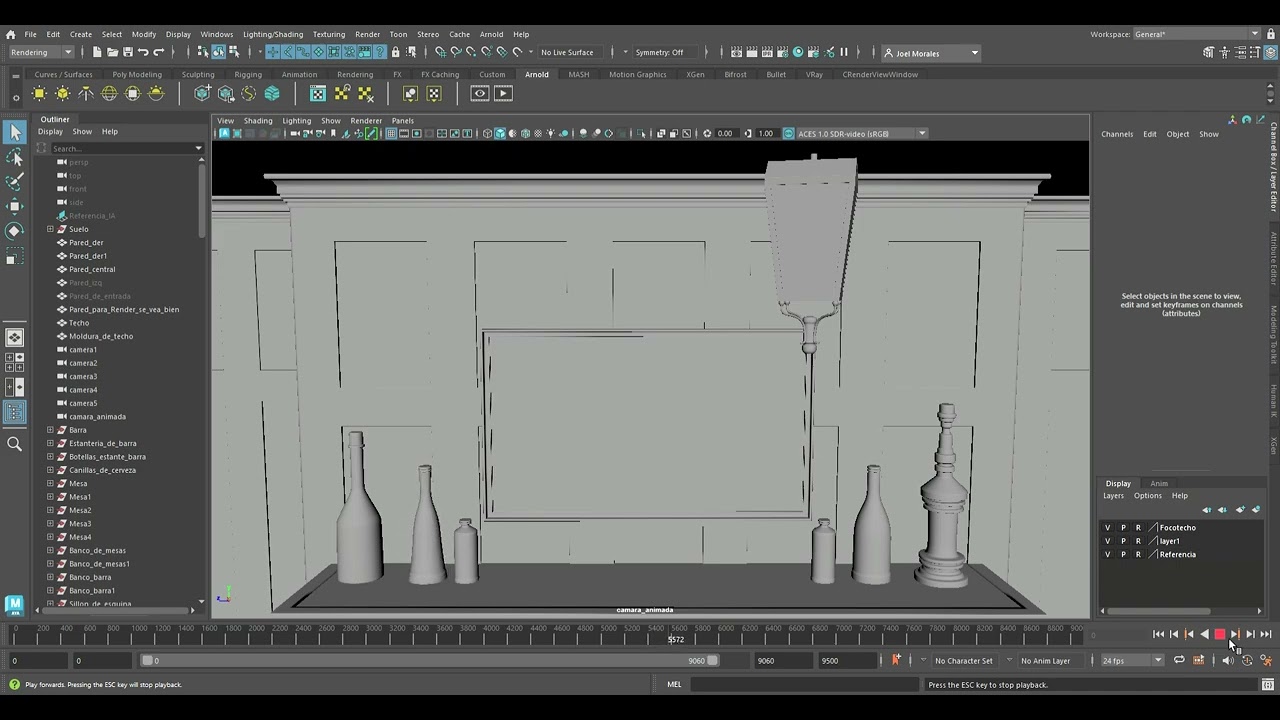Step forward one frame
This screenshot has width=1280, height=720.
point(1250,634)
